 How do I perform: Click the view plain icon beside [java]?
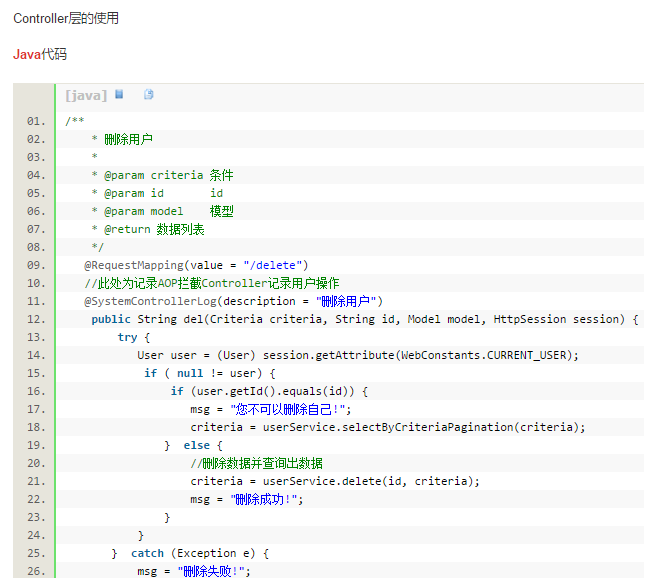119,94
